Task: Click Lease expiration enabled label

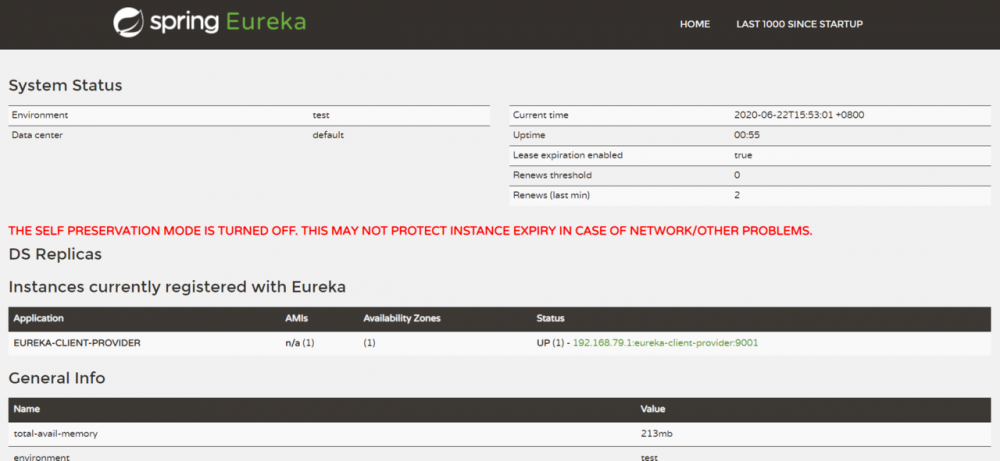Action: click(x=568, y=155)
